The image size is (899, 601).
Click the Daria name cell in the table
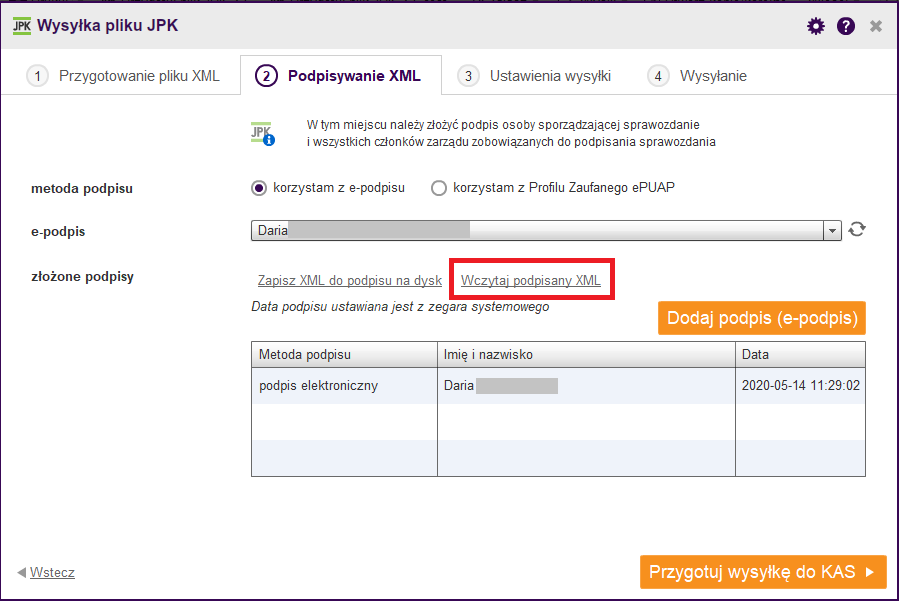(x=586, y=385)
